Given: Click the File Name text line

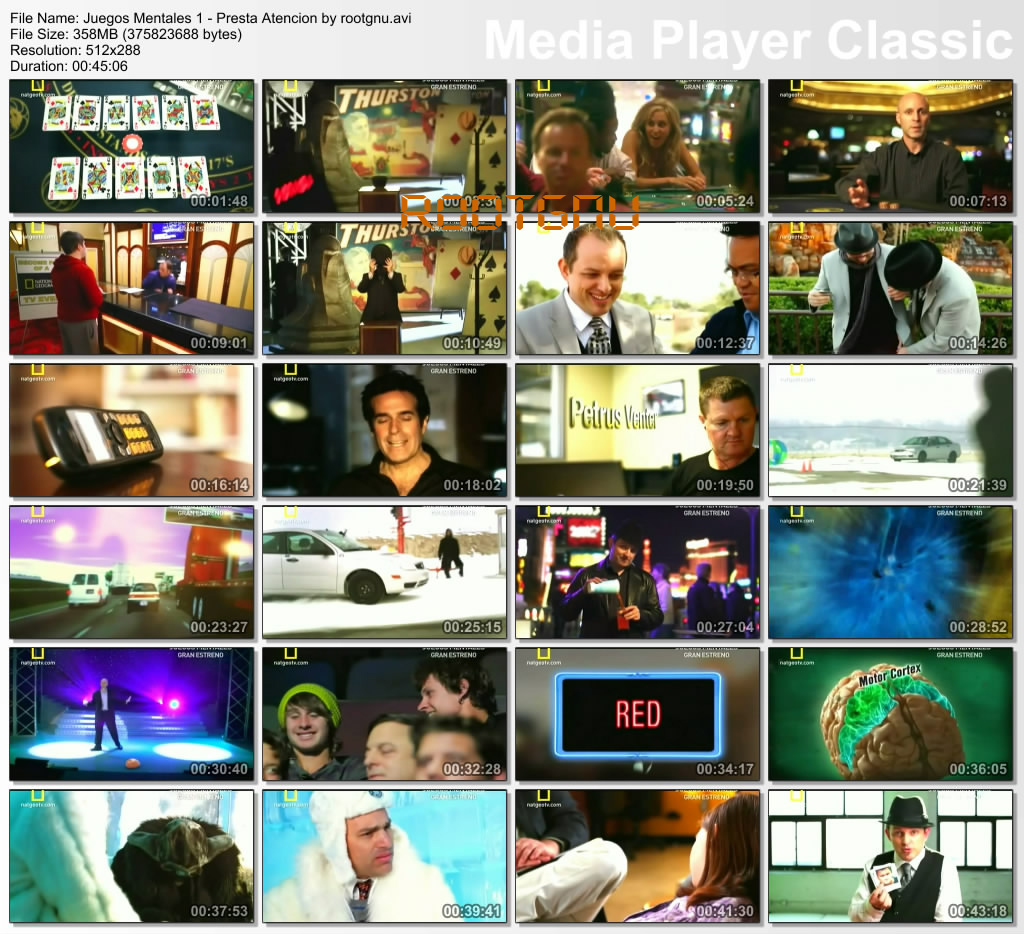Looking at the screenshot, I should (210, 18).
